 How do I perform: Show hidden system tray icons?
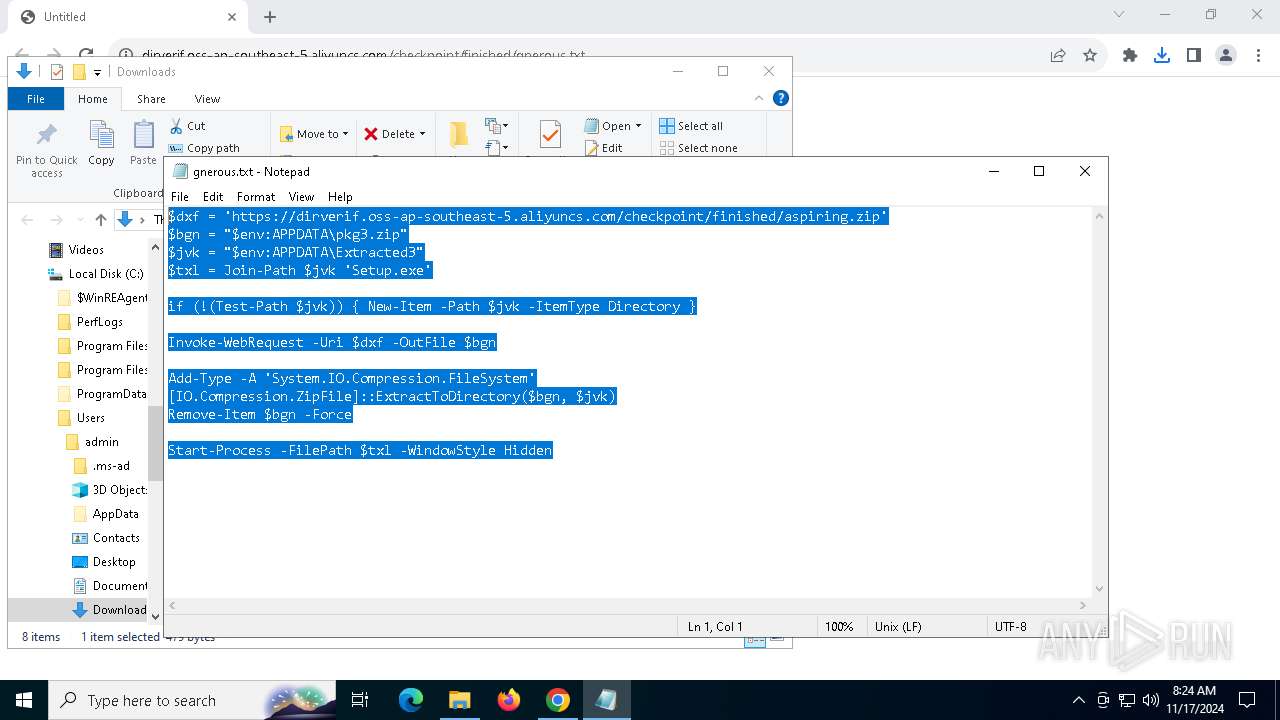[1078, 700]
